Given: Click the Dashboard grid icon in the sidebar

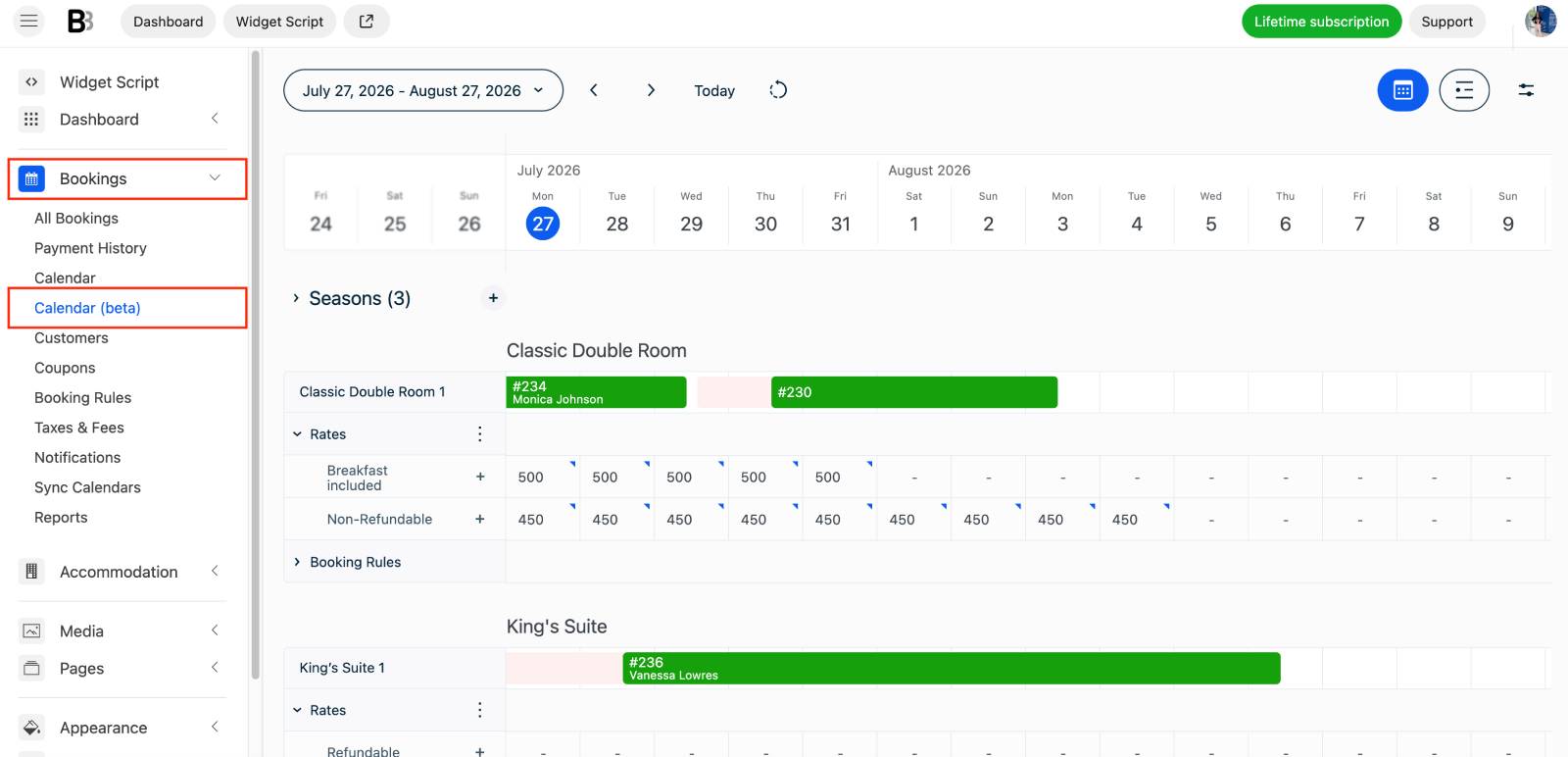Looking at the screenshot, I should point(31,119).
